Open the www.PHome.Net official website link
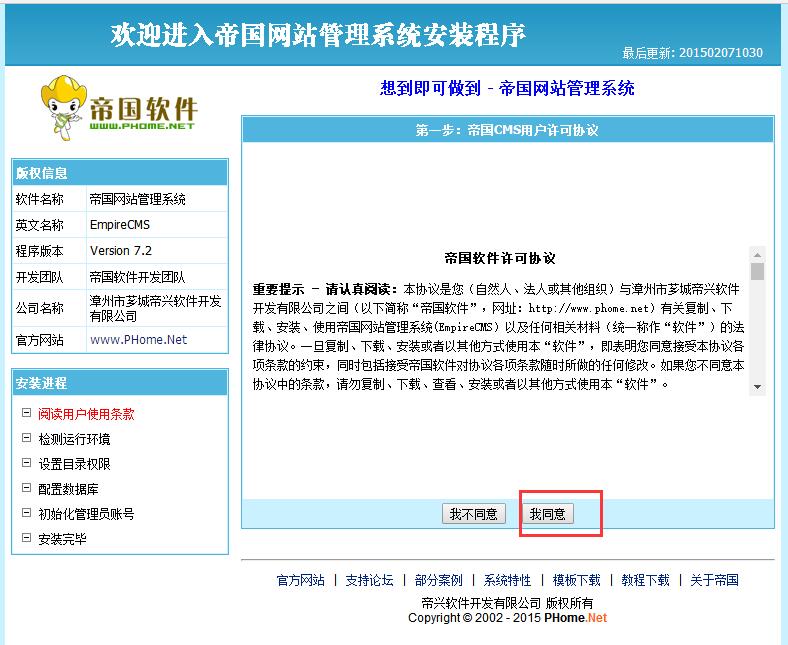This screenshot has height=645, width=788. point(138,340)
